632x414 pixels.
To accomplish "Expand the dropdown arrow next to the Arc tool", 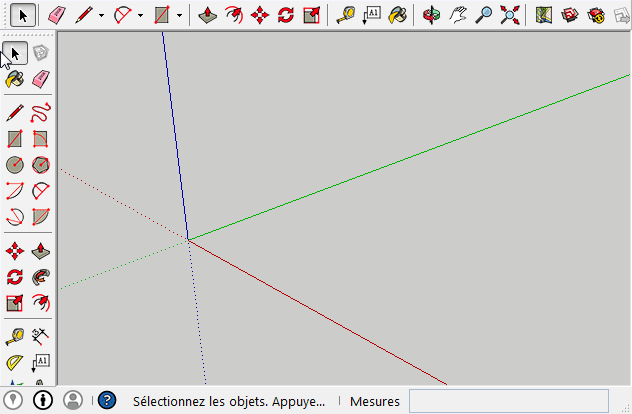I will click(140, 16).
